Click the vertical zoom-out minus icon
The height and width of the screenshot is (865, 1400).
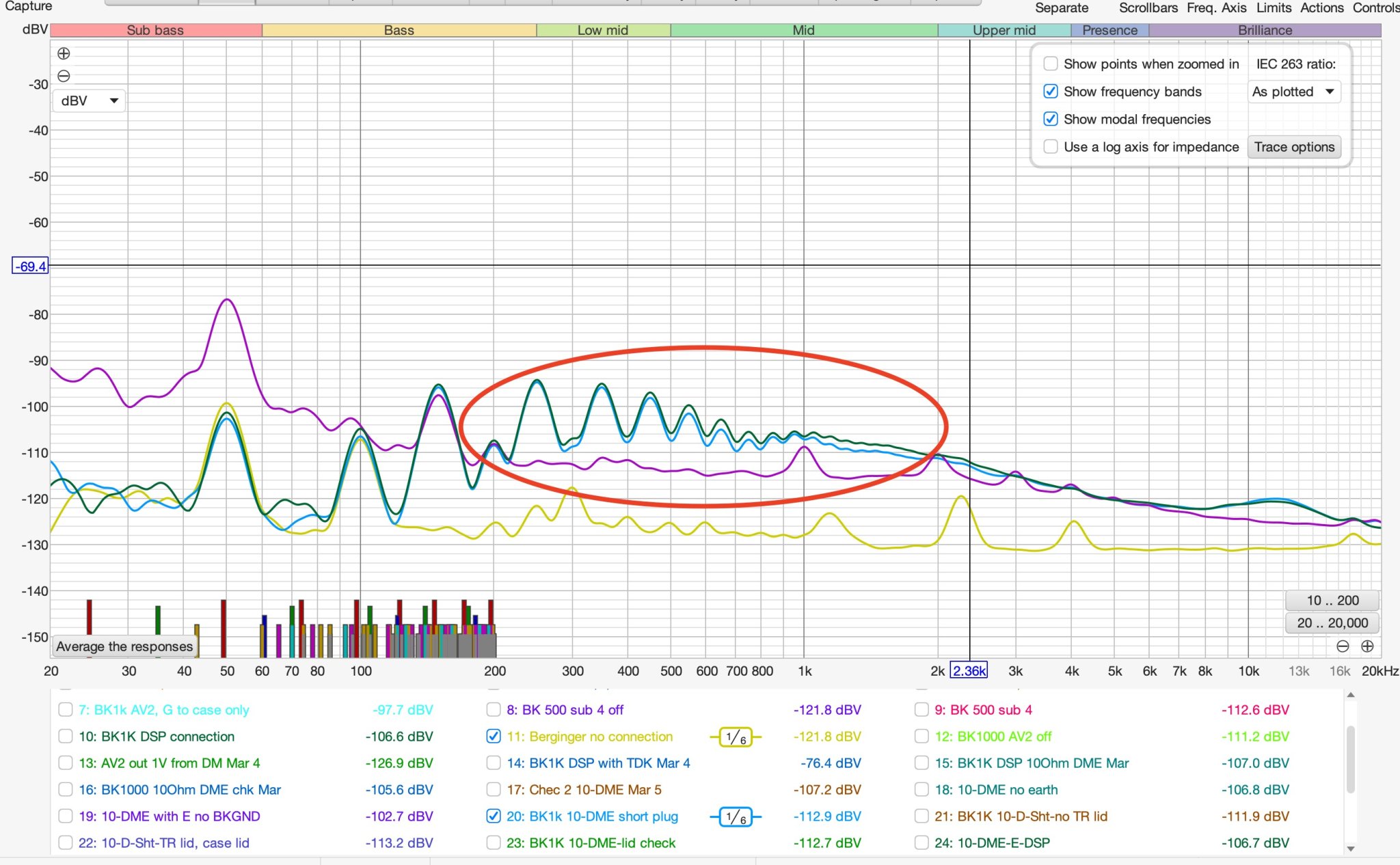tap(64, 76)
